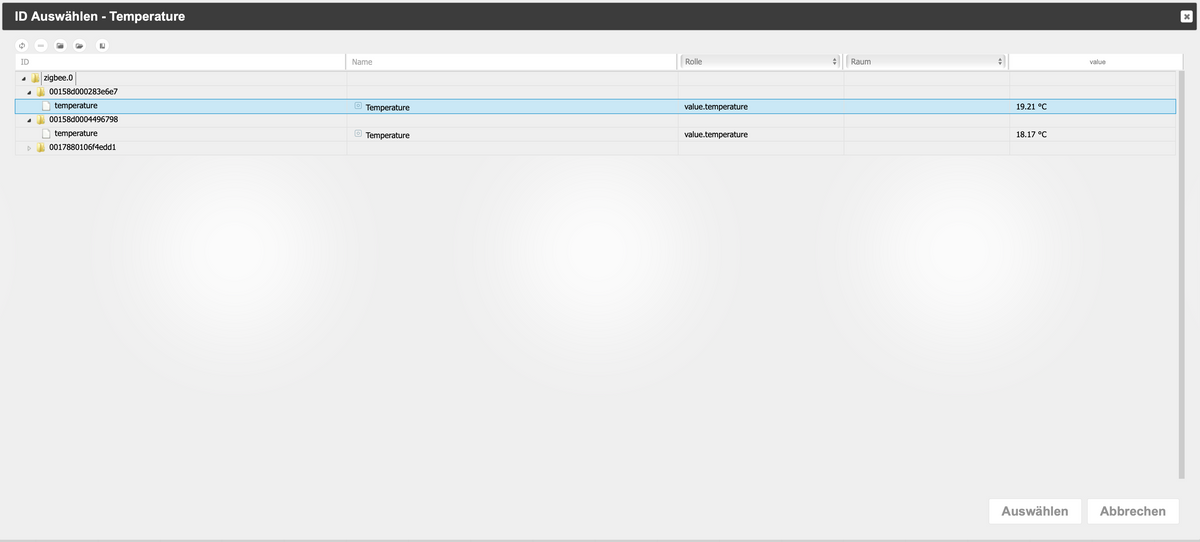Click value.temperature role in the 18.17 °C row
The width and height of the screenshot is (1200, 542).
(x=716, y=135)
